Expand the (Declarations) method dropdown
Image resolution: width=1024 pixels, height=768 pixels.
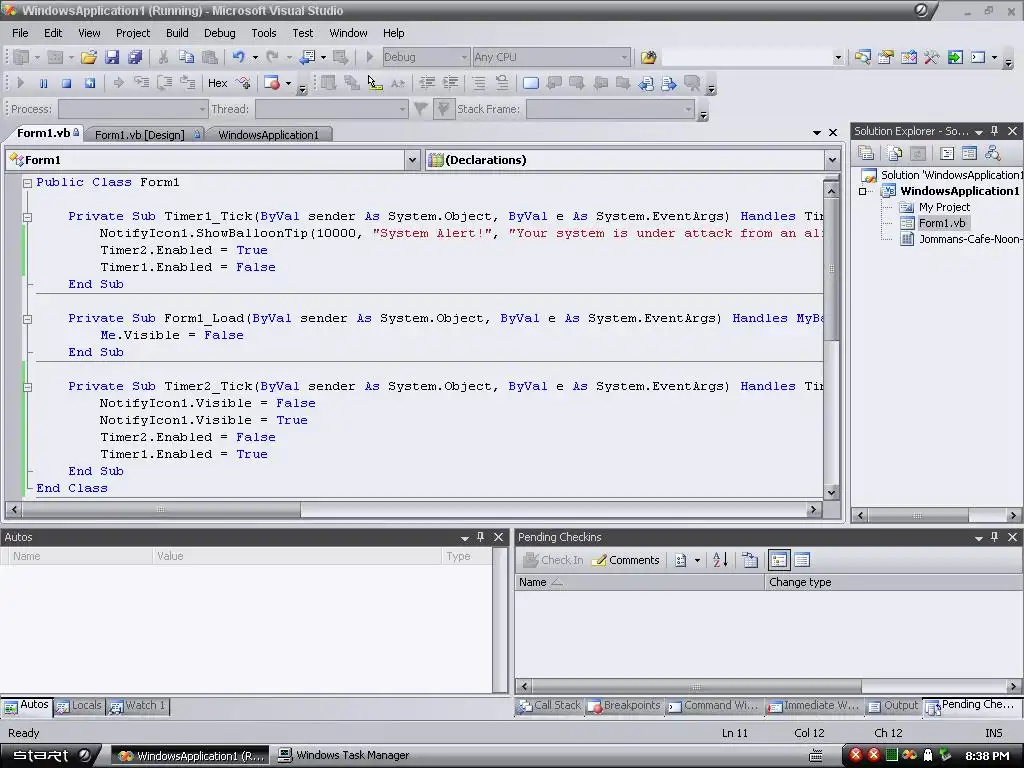click(832, 160)
